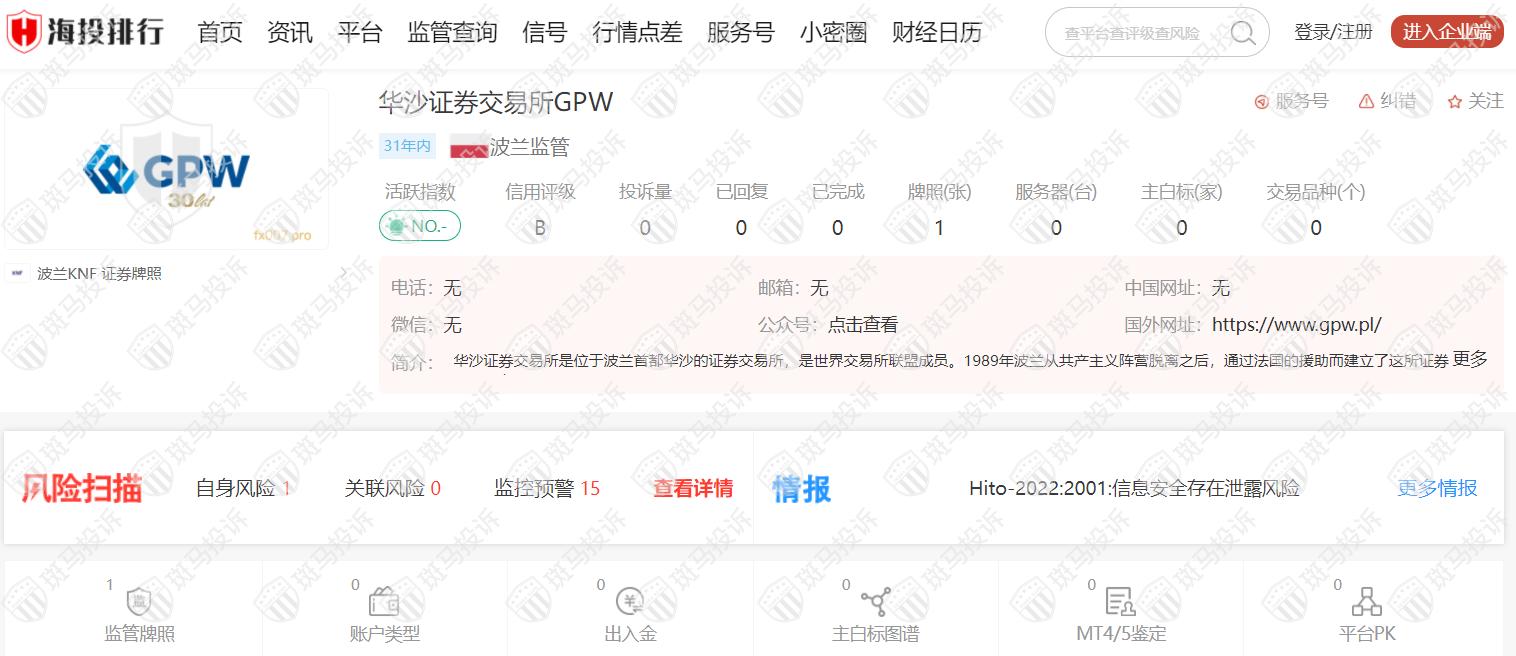1516x656 pixels.
Task: Expand the 波兰KNF 证券牌照 arrow
Action: [x=343, y=273]
